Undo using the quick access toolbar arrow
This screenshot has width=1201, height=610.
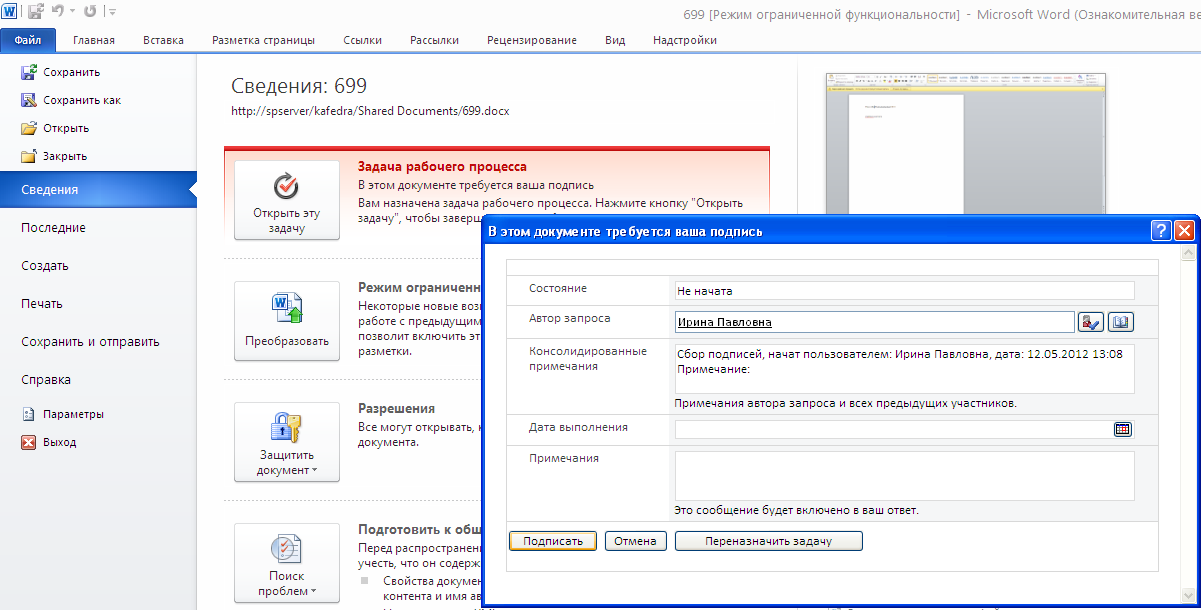click(60, 11)
